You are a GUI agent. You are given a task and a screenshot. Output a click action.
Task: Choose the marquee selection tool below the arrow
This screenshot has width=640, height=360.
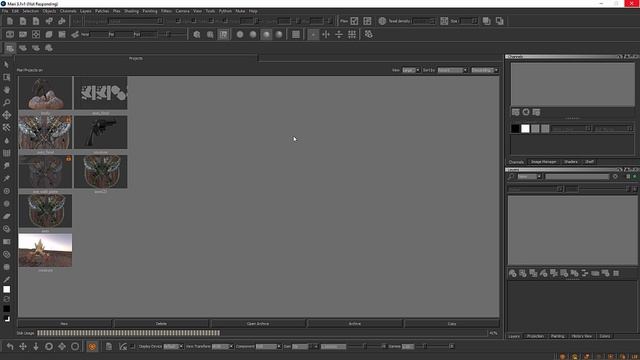[7, 77]
